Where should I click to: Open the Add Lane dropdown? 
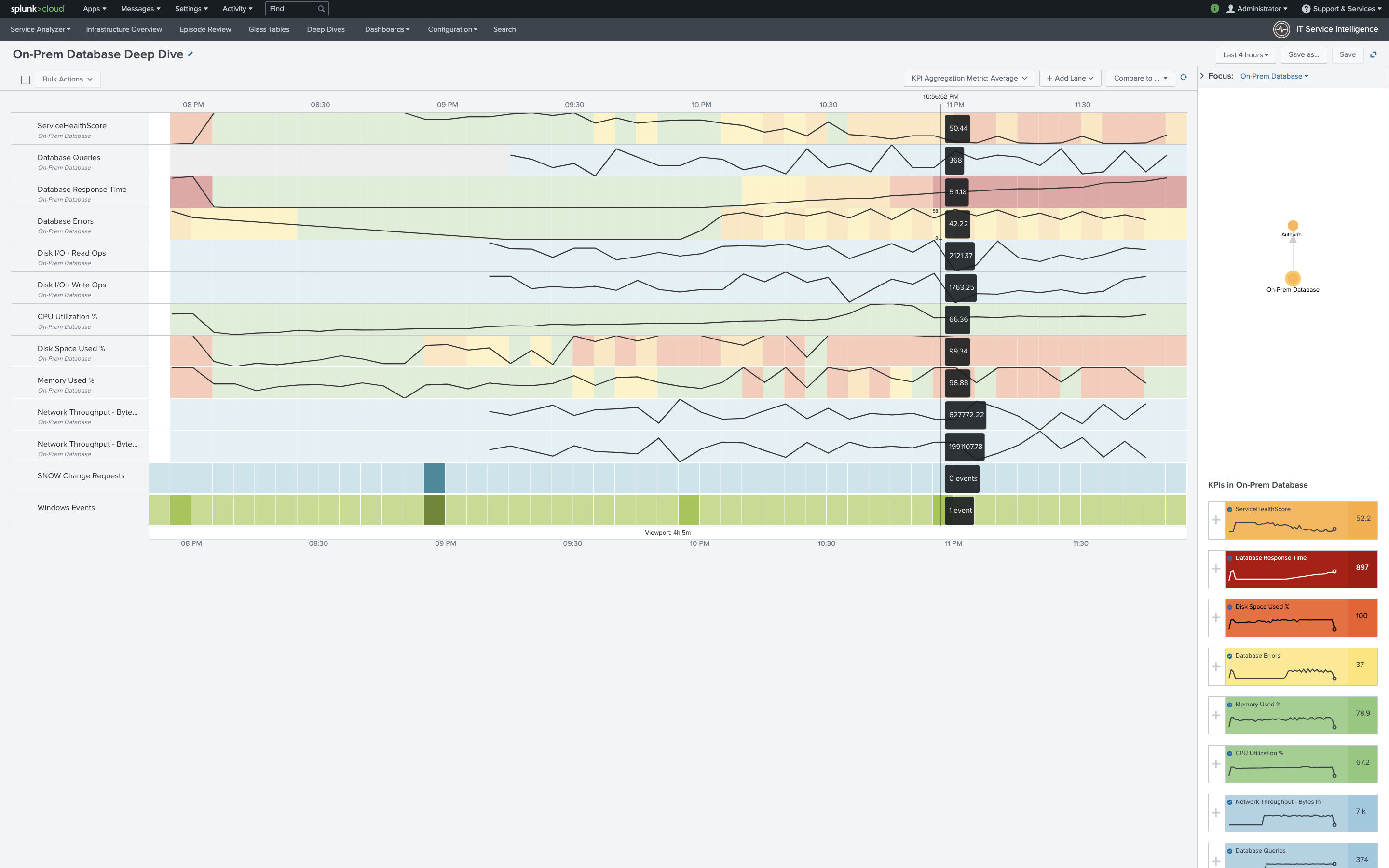1070,78
